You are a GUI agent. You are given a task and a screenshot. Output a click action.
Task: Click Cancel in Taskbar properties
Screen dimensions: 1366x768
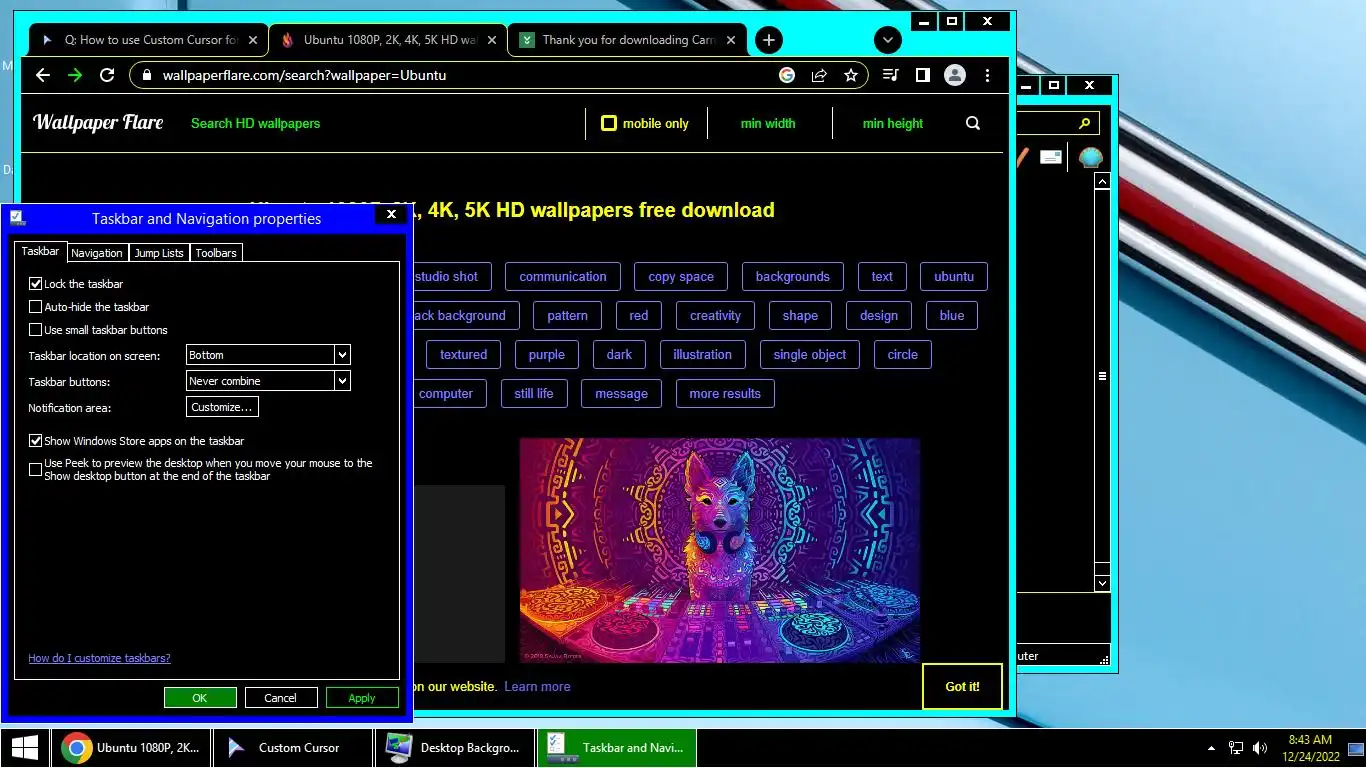point(281,698)
